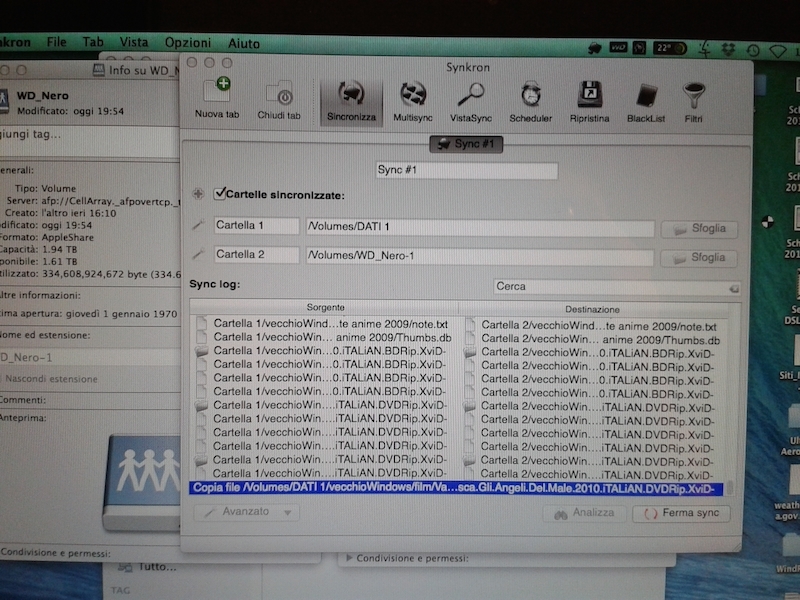Click the Wi-Fi icon in the menu bar
The image size is (800, 600).
coord(778,51)
